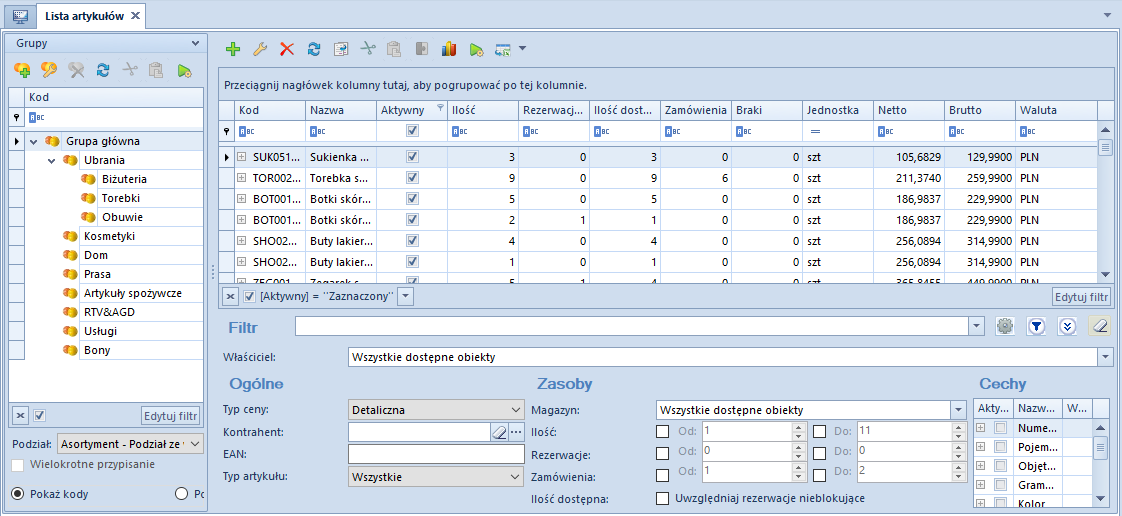Select RTV&AGD group

coord(109,312)
